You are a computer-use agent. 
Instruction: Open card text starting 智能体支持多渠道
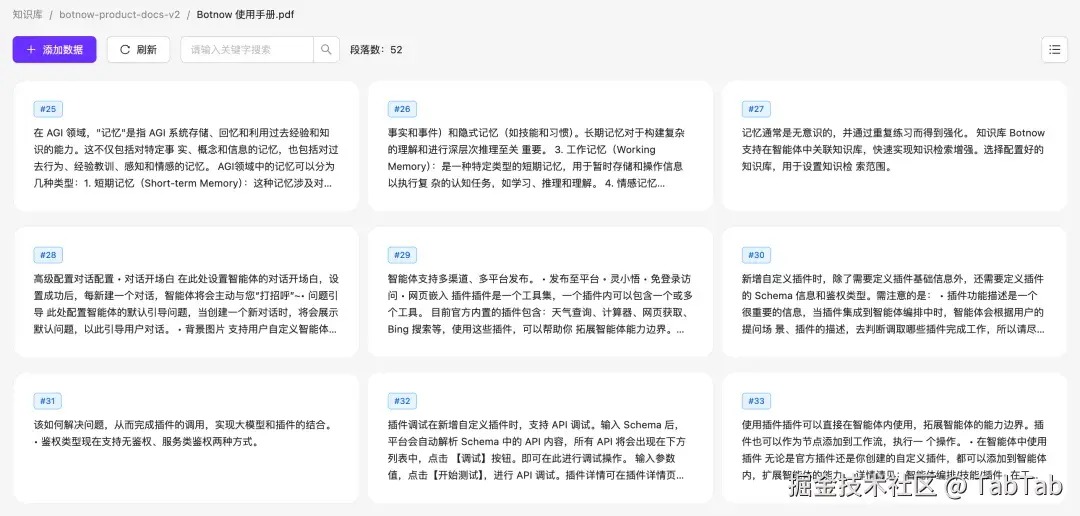(x=541, y=305)
